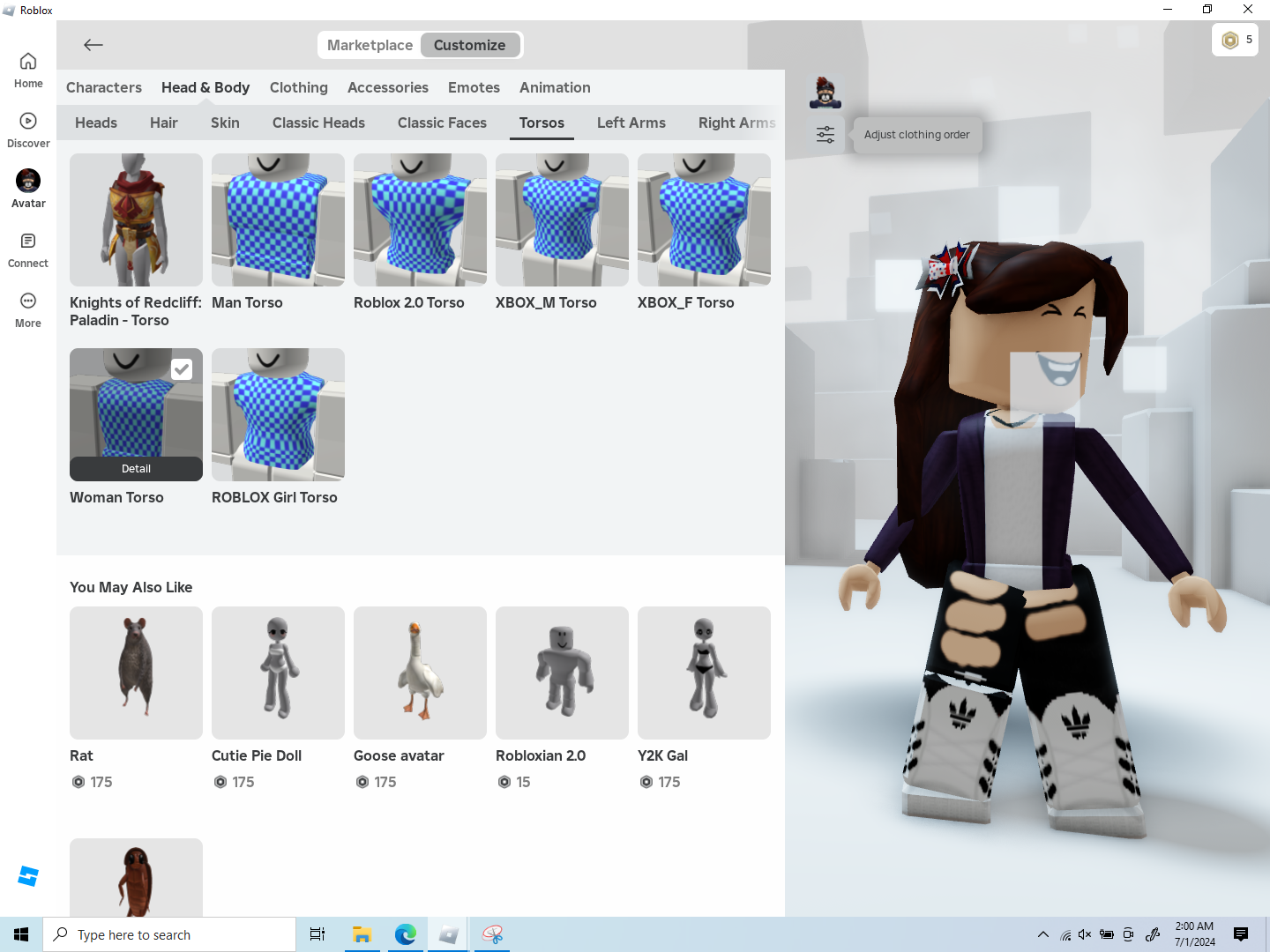Click the Windows search box
Viewport: 1270px width, 952px height.
tap(169, 934)
